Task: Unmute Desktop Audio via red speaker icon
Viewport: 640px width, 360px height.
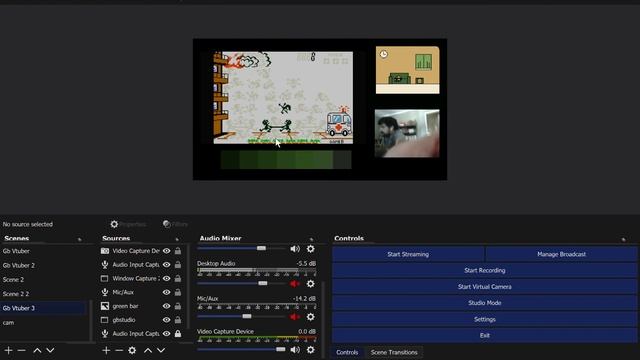Action: (295, 283)
